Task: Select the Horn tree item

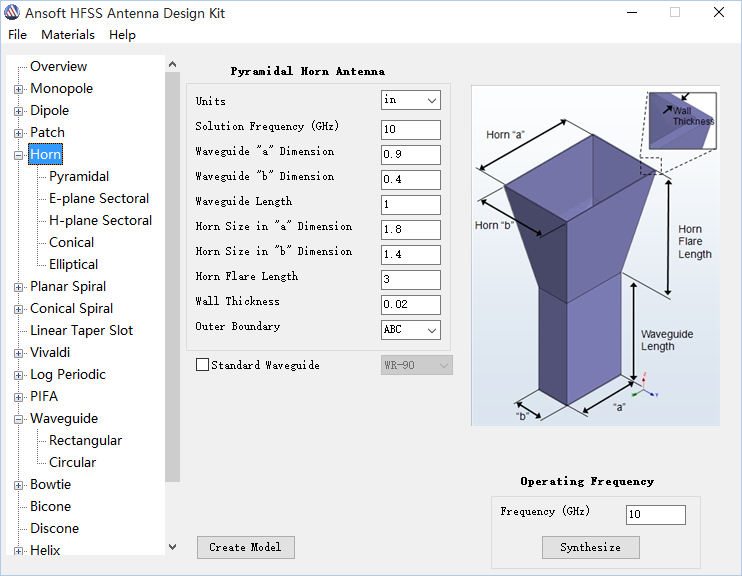Action: 45,154
